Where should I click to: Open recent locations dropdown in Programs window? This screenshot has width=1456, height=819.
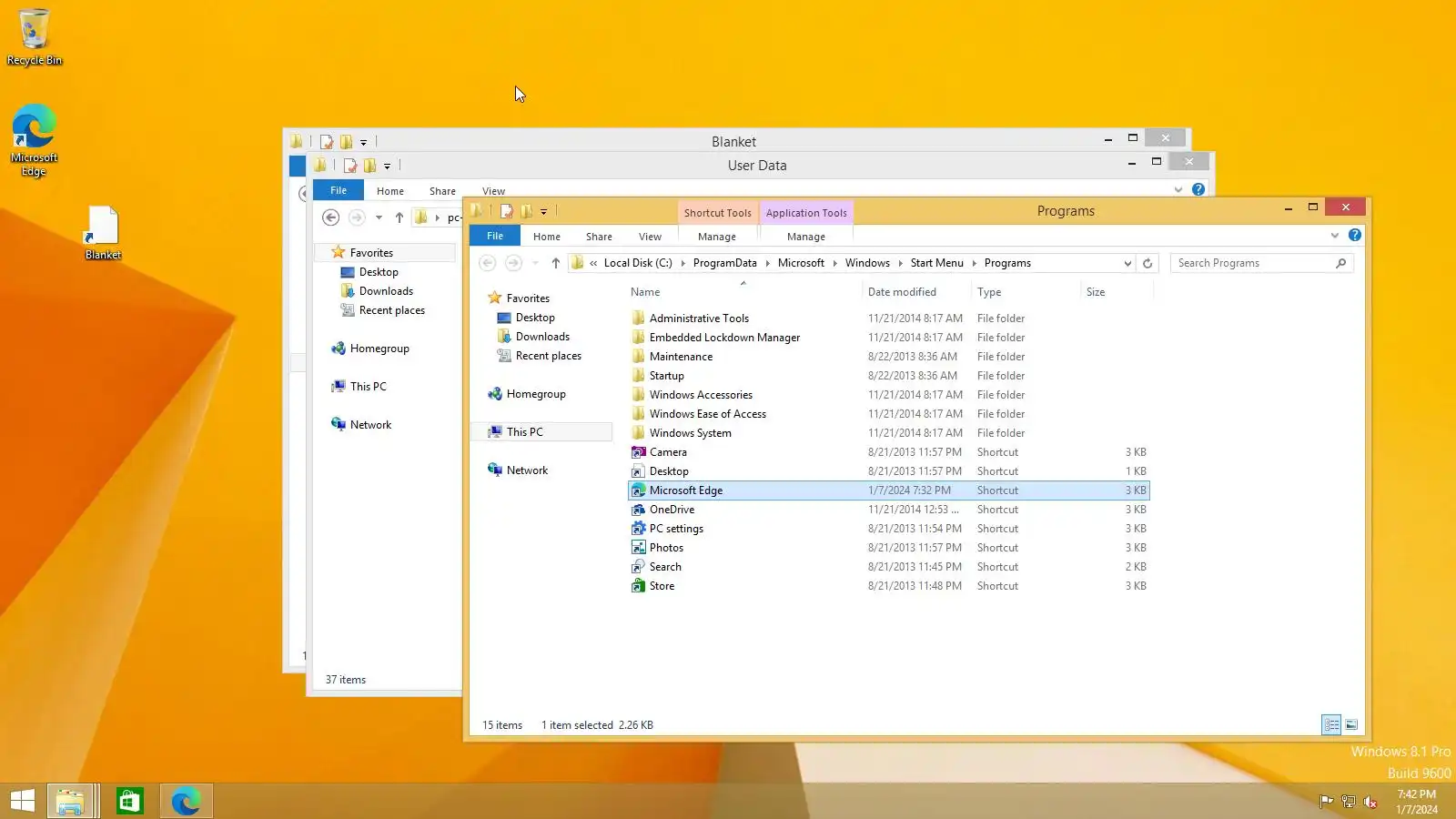pyautogui.click(x=535, y=263)
